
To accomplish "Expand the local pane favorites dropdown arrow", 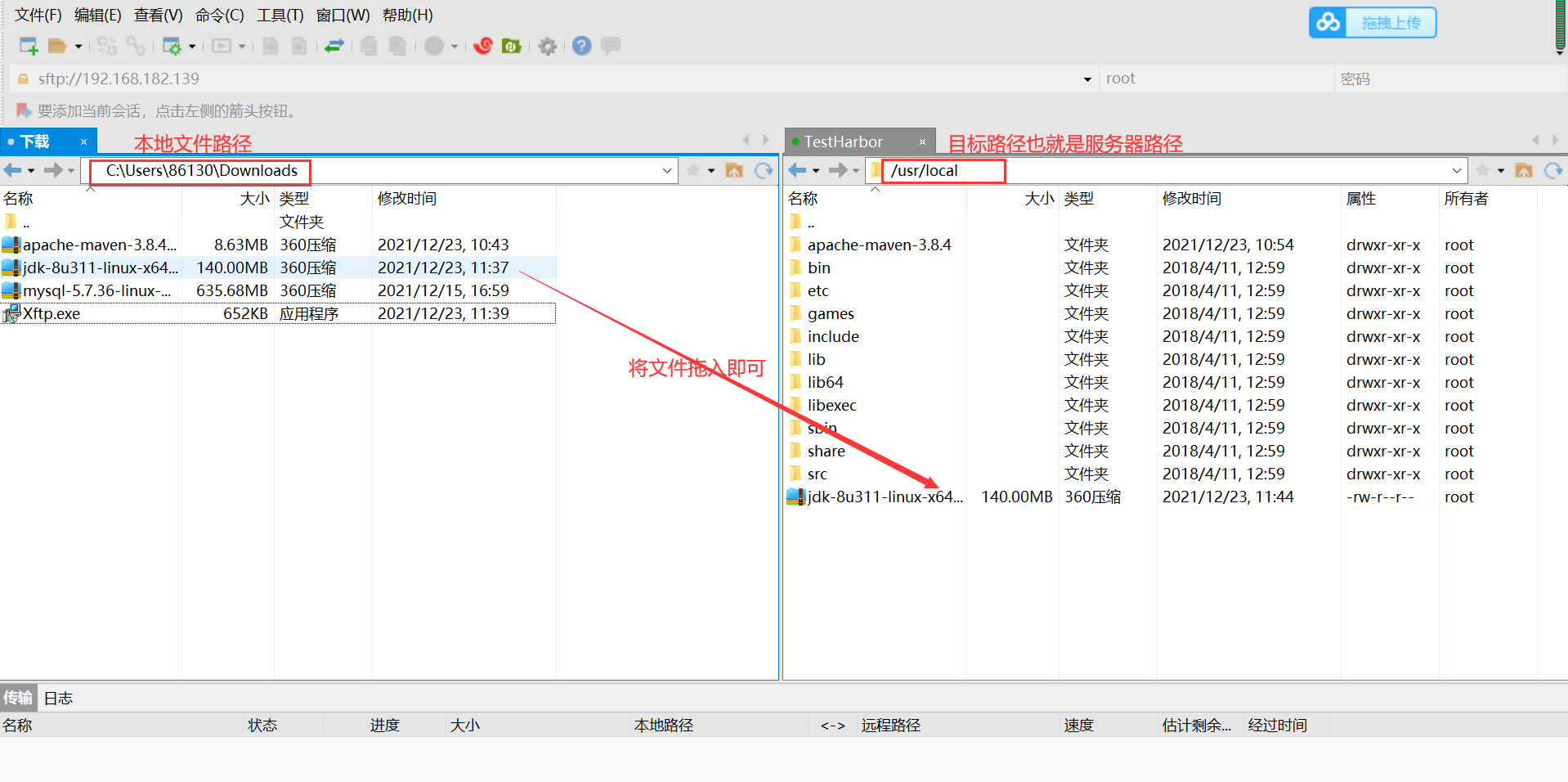I will [x=711, y=171].
